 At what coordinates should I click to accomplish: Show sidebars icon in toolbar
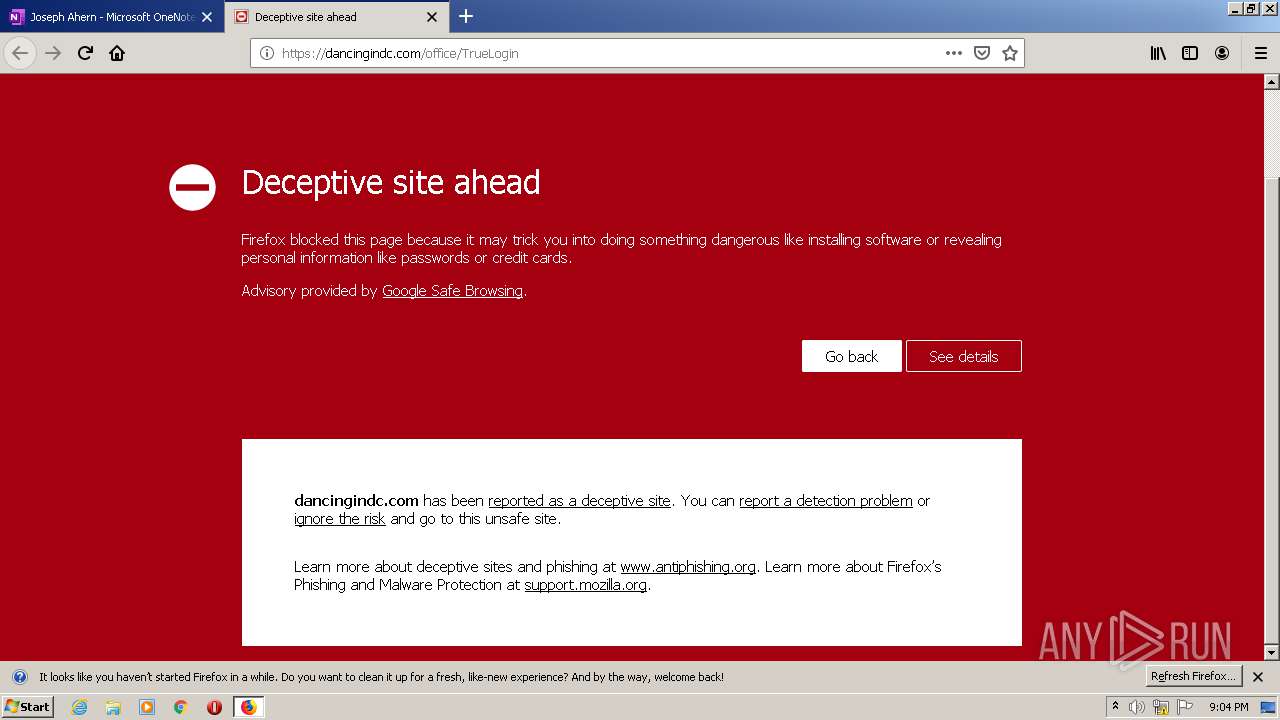tap(1190, 53)
